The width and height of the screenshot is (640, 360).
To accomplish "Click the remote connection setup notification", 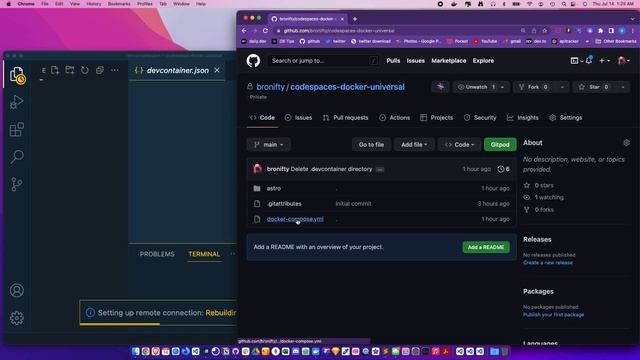I will (158, 313).
